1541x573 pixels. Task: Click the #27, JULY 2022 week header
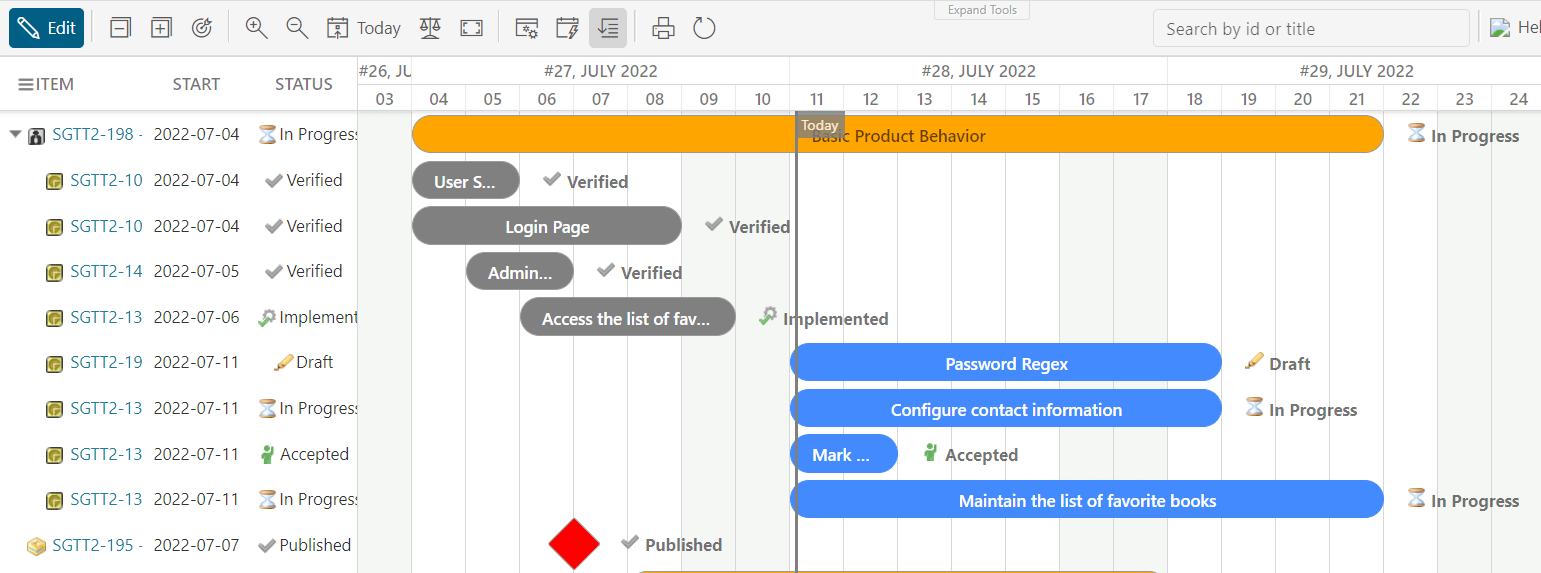pos(600,71)
